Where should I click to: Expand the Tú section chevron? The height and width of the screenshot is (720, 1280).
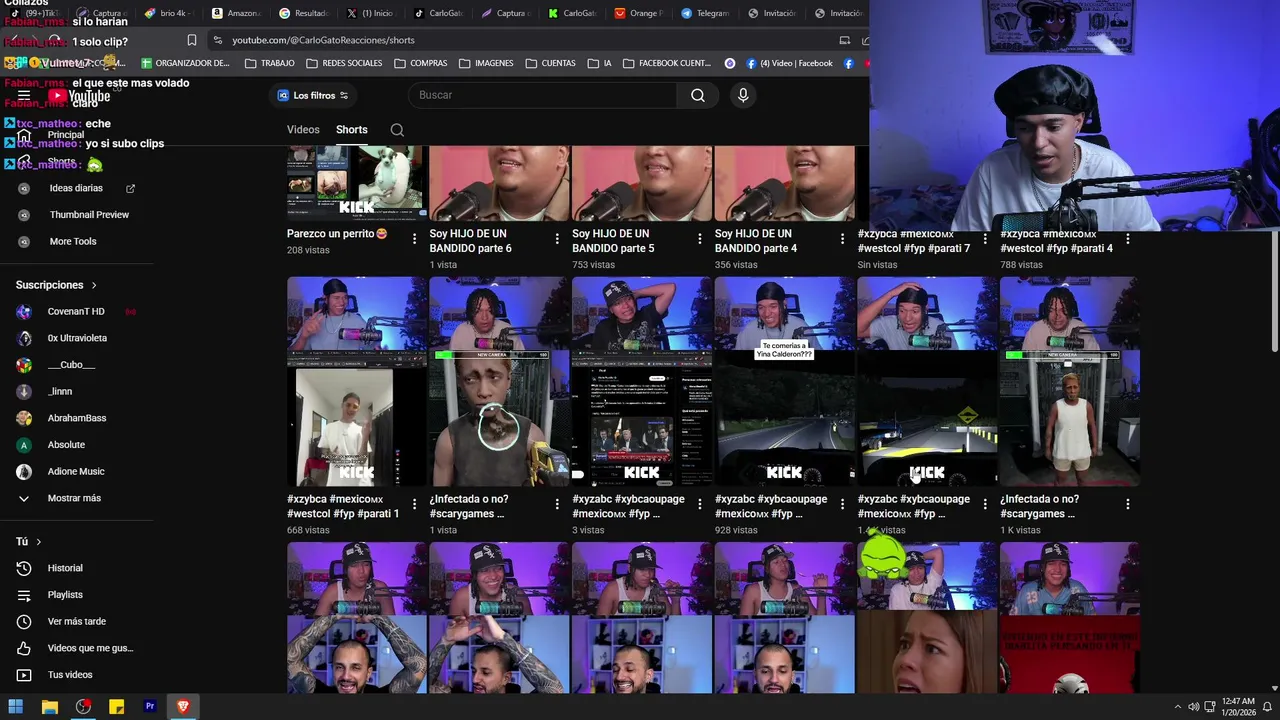click(x=39, y=542)
